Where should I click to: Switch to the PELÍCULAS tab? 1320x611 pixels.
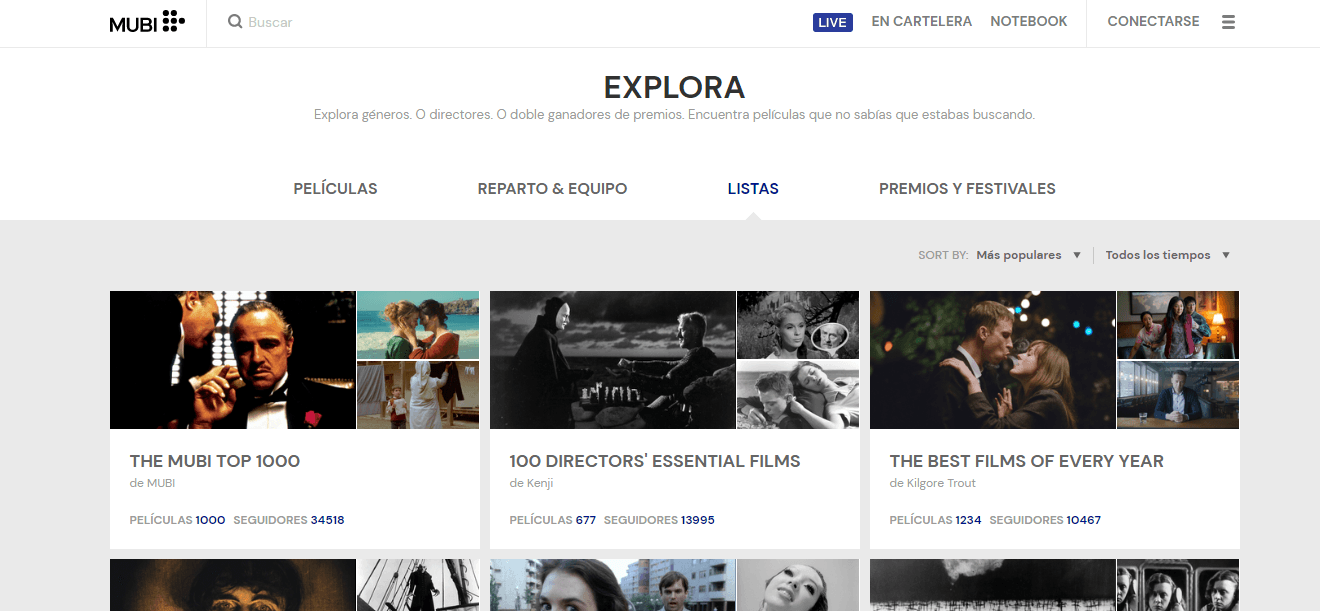pyautogui.click(x=335, y=188)
